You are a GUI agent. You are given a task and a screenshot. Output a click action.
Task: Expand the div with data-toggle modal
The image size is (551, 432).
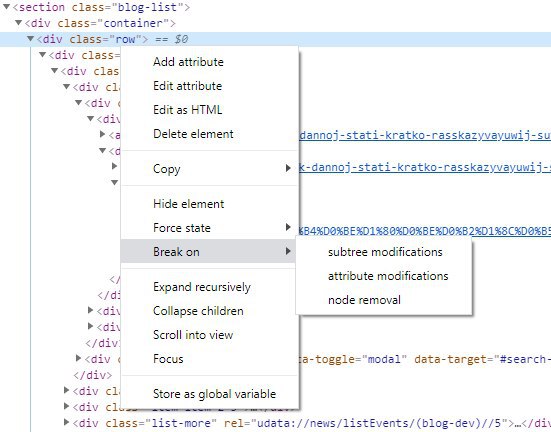[x=78, y=358]
